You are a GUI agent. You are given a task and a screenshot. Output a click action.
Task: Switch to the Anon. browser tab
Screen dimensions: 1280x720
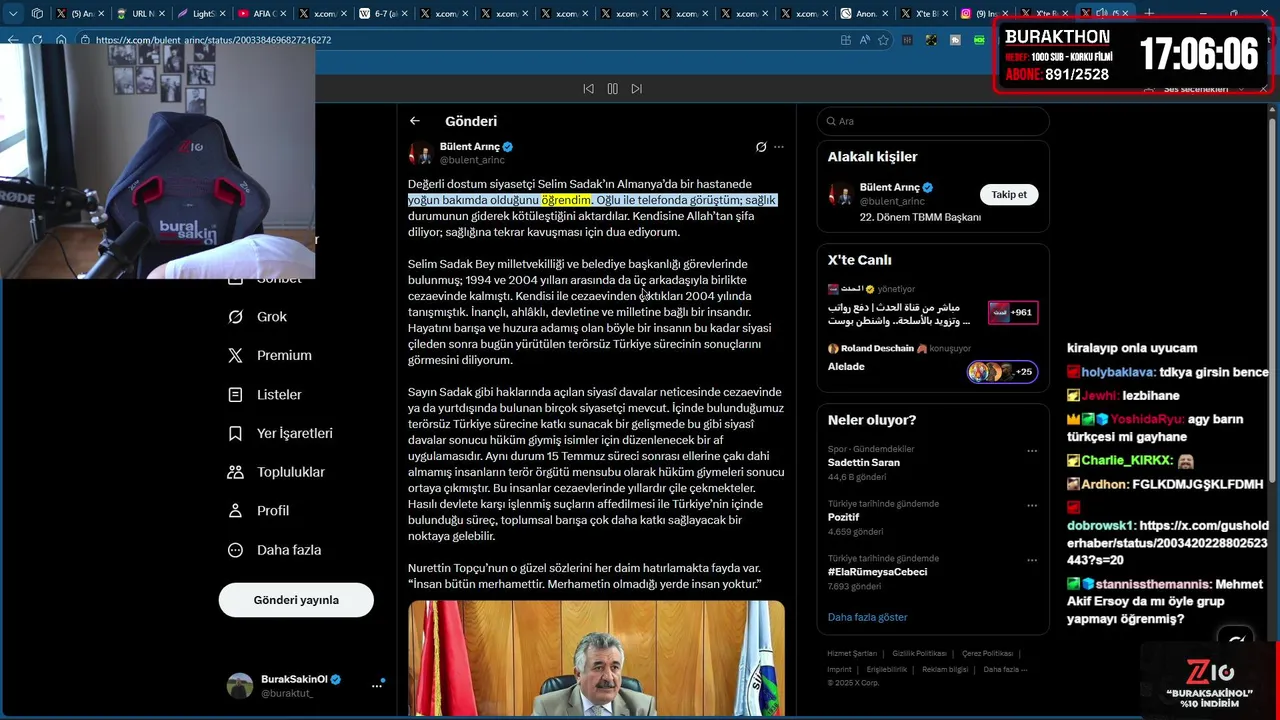pos(862,14)
